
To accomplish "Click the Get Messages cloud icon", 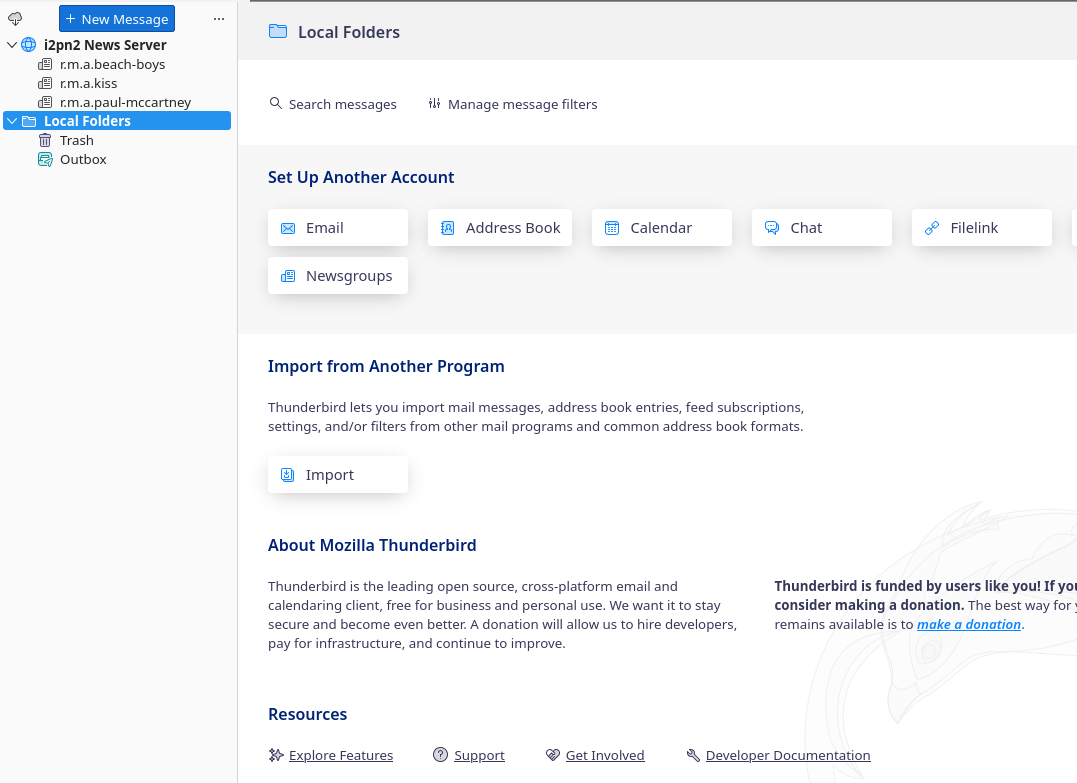I will [15, 19].
